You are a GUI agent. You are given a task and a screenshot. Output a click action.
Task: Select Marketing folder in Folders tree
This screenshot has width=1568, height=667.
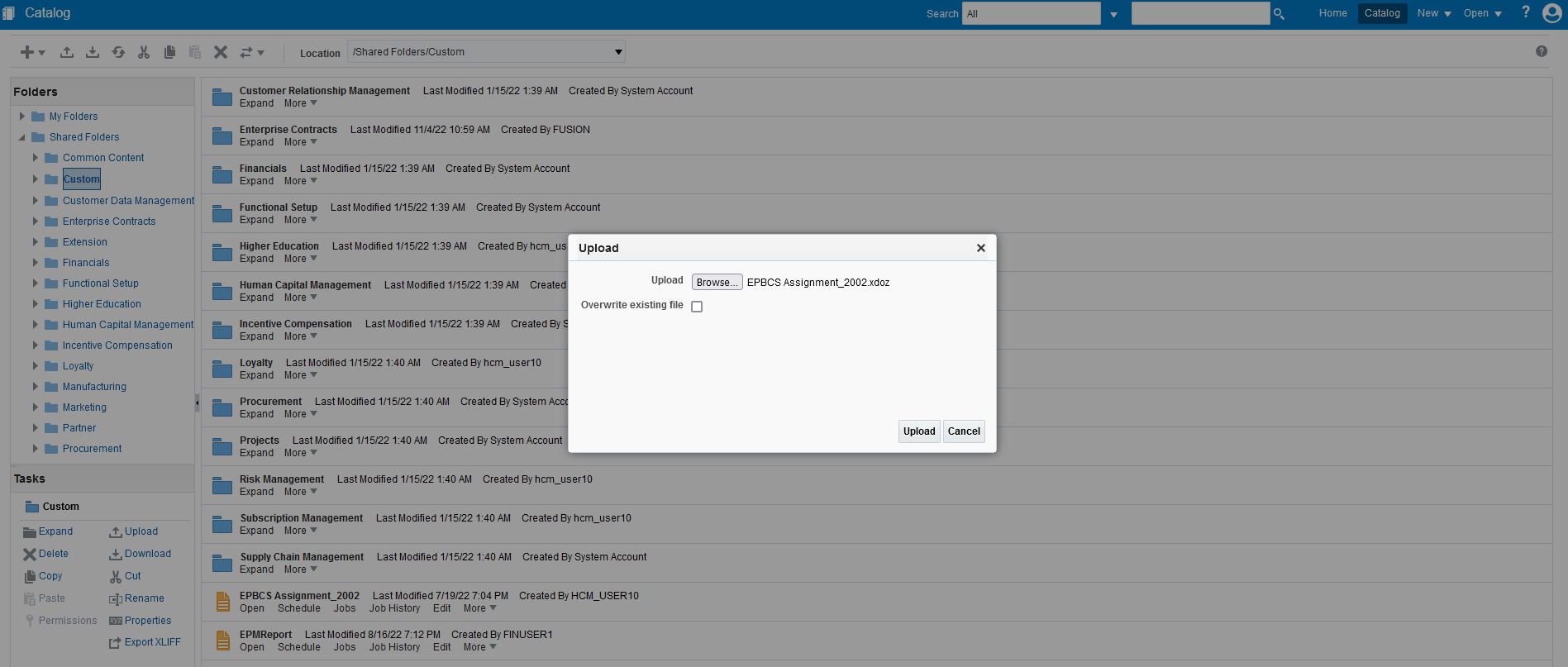84,407
